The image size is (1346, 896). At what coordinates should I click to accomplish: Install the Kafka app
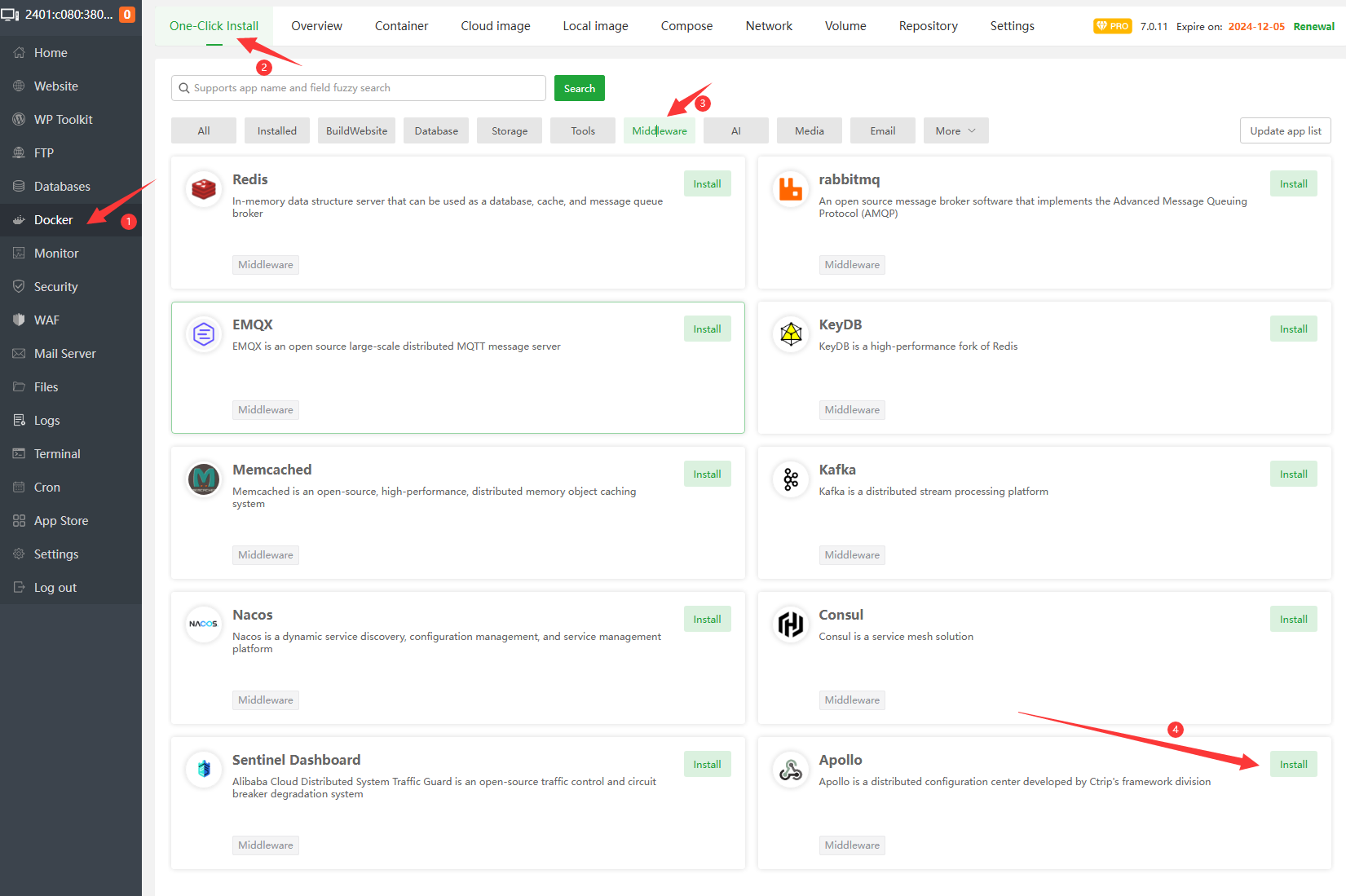point(1293,474)
